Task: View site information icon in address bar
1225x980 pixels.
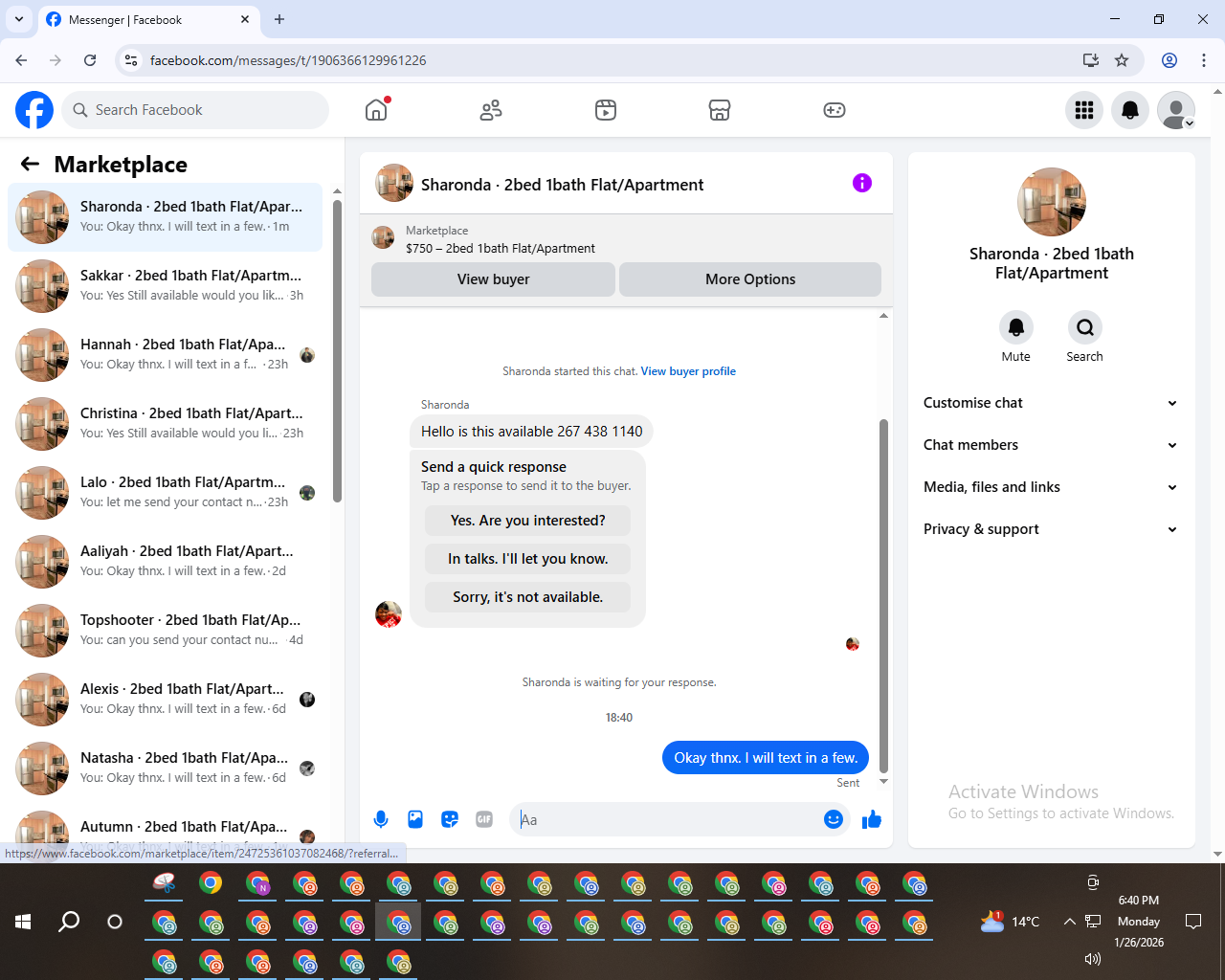Action: point(132,60)
